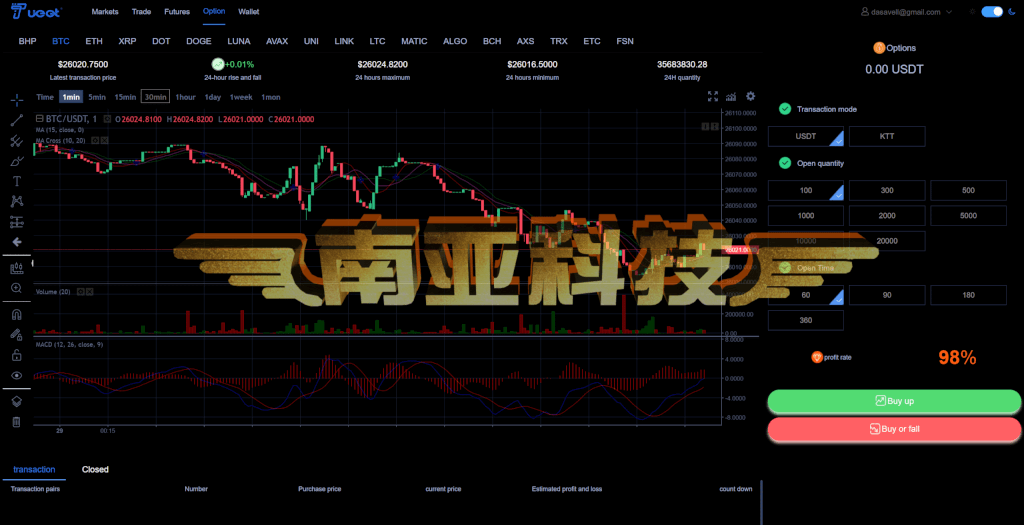Select the trend line drawing tool
This screenshot has width=1024, height=525.
coord(17,120)
